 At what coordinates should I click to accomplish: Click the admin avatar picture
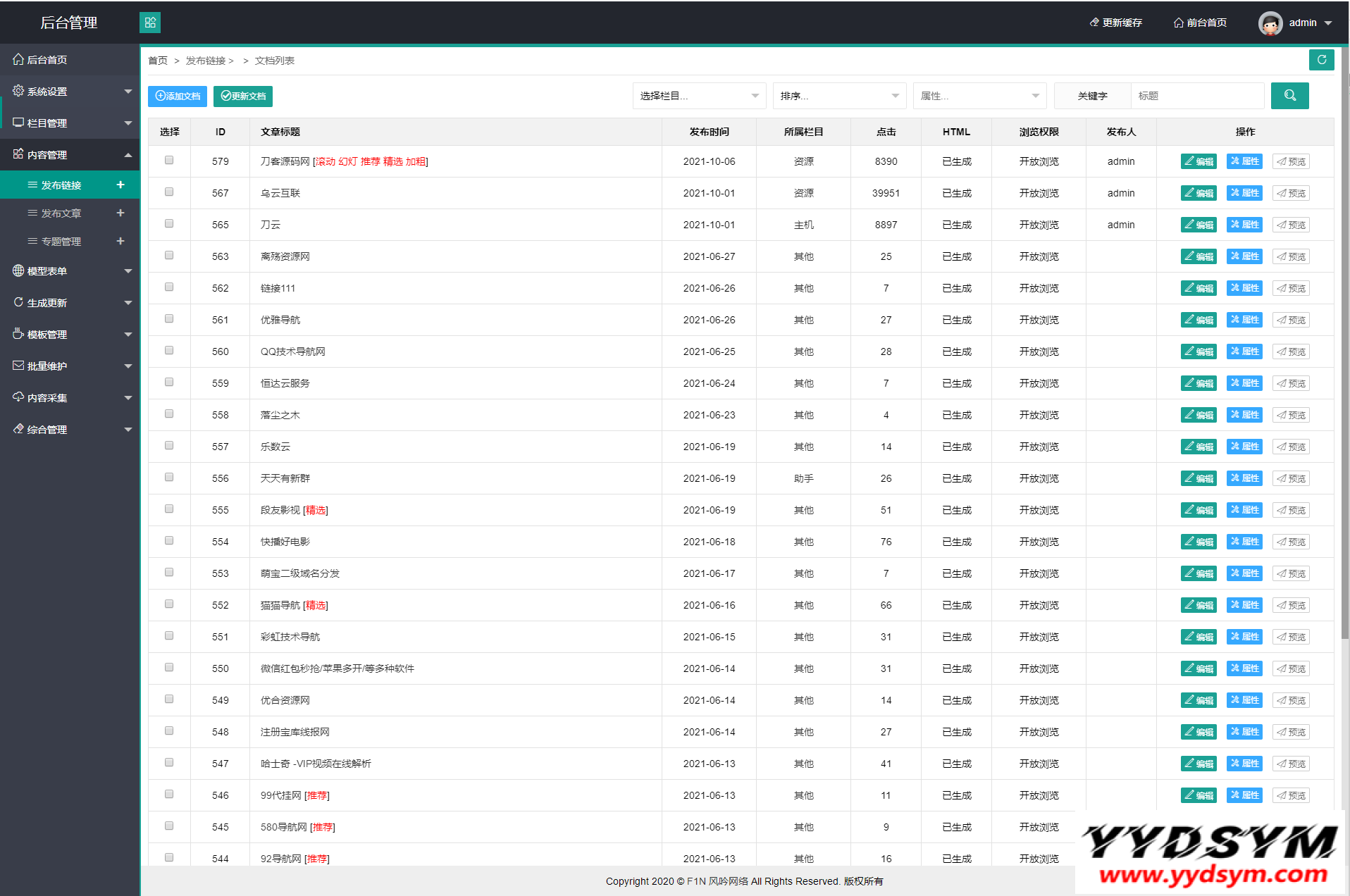pos(1270,23)
